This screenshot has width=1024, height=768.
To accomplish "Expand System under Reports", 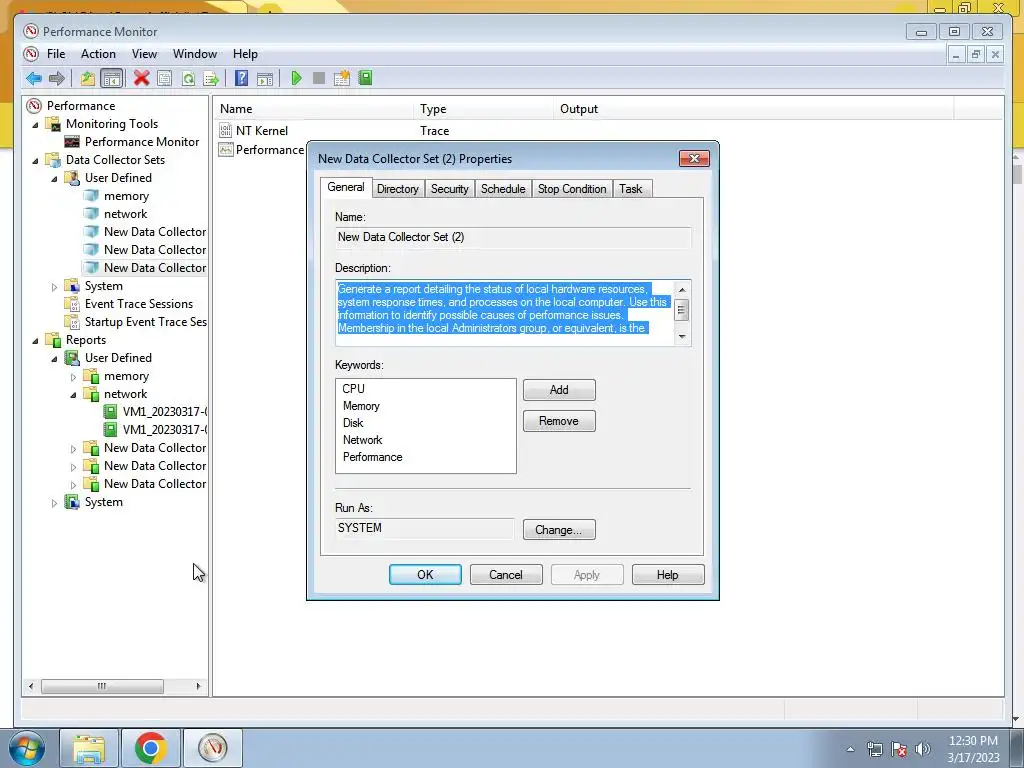I will pos(54,503).
